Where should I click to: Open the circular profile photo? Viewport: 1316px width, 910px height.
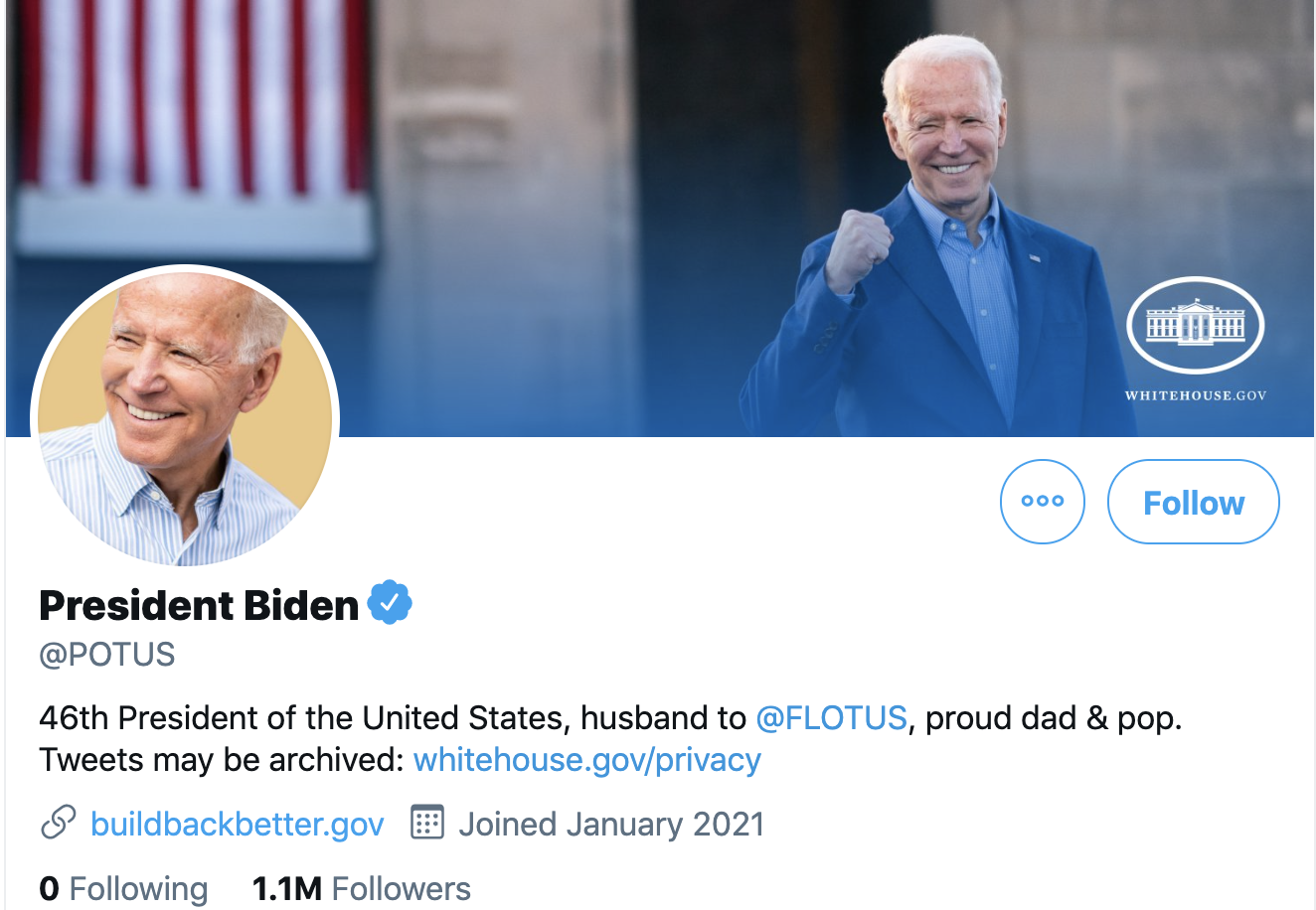186,417
